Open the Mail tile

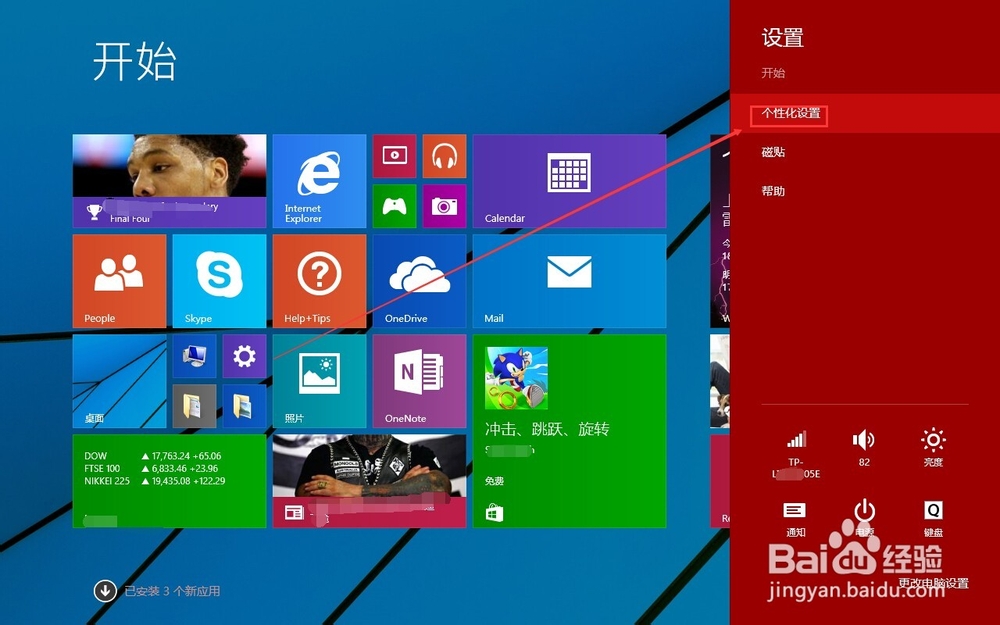568,280
